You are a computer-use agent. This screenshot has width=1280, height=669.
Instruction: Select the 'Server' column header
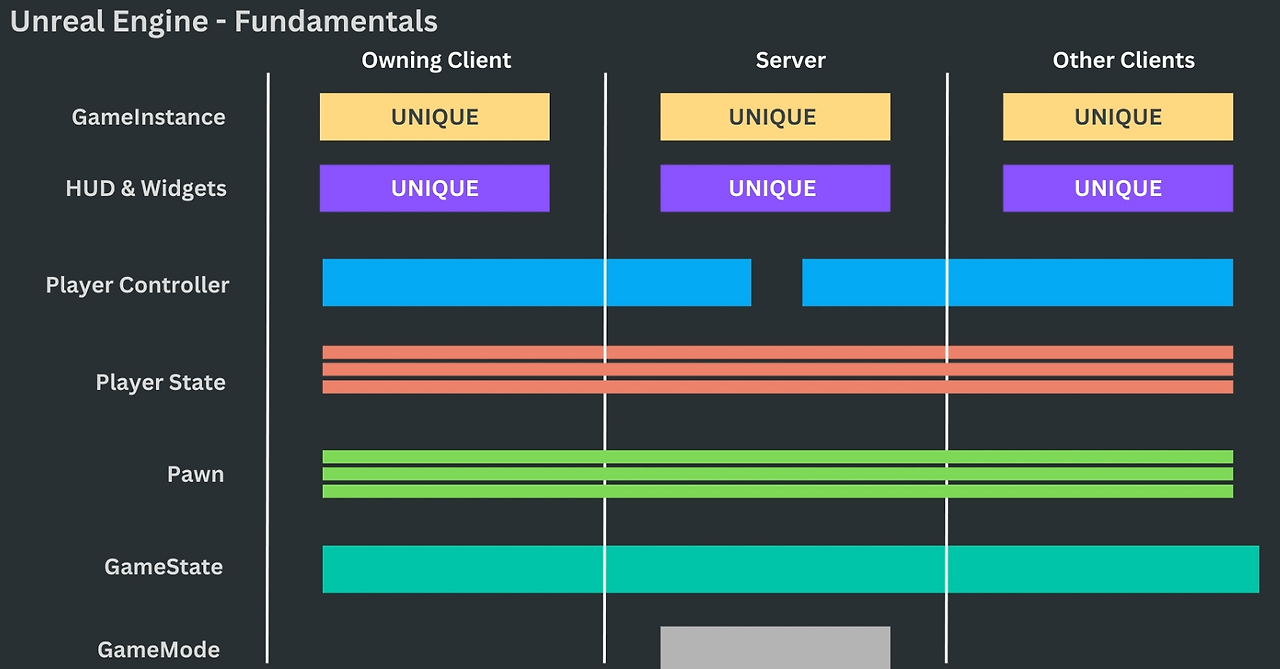790,60
